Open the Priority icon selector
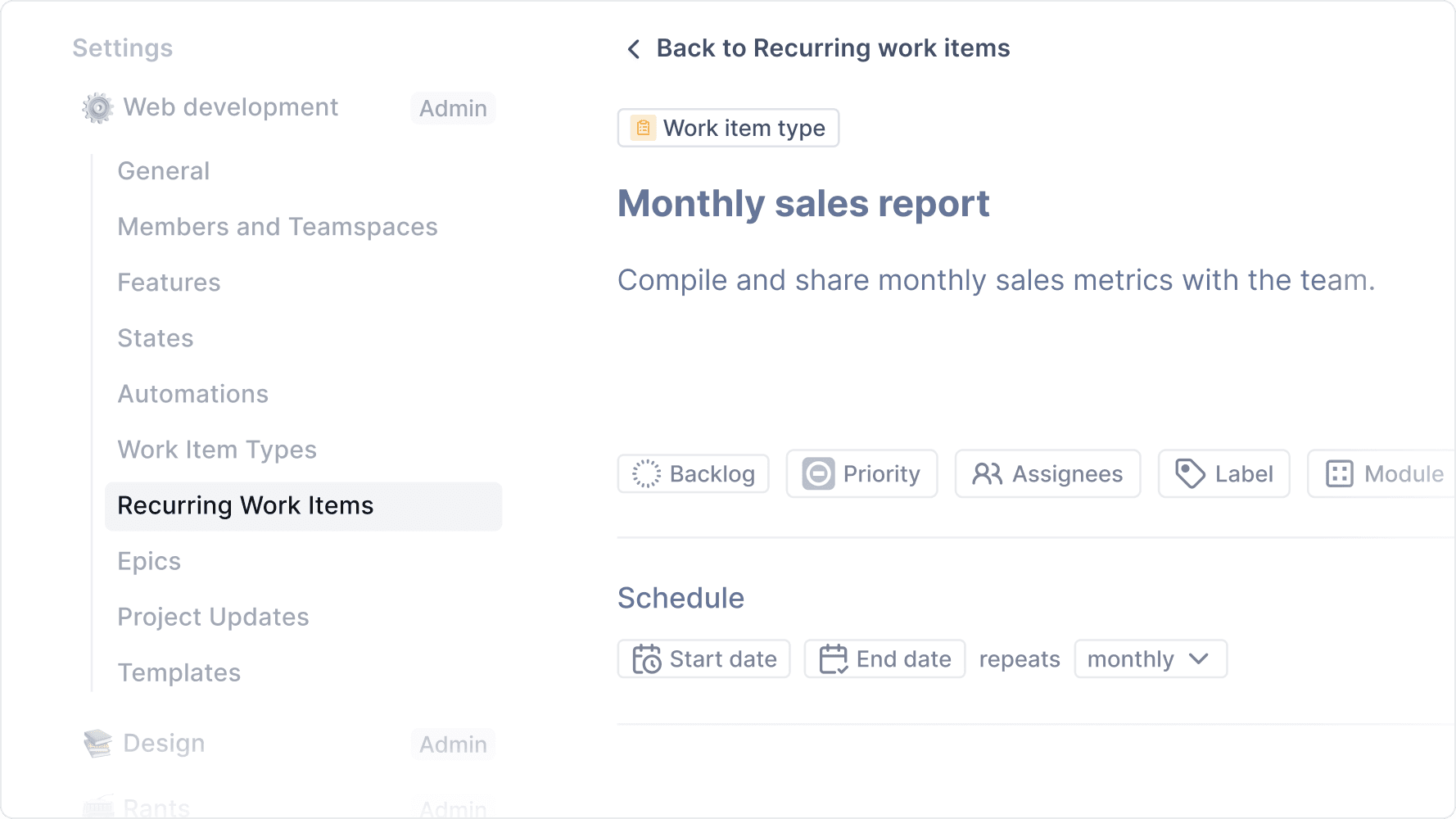This screenshot has width=1456, height=819. click(x=818, y=473)
